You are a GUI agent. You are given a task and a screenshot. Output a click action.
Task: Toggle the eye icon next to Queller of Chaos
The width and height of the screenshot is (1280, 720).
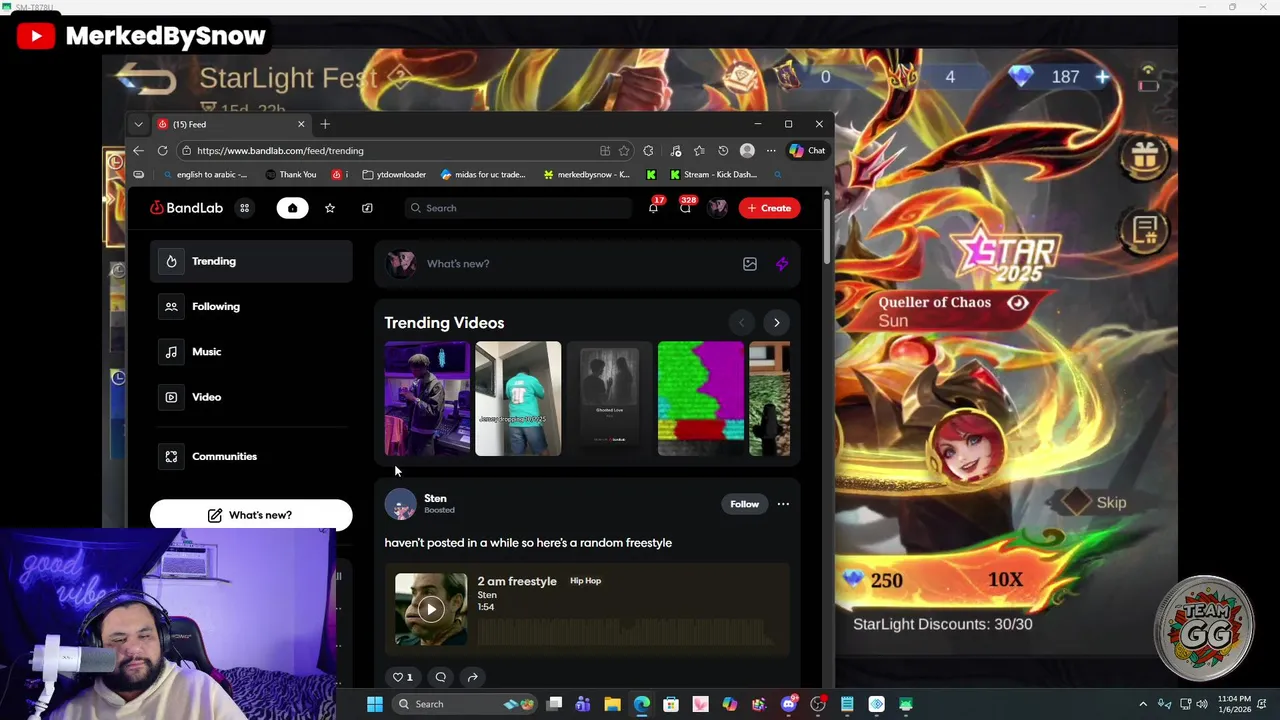(x=1018, y=303)
